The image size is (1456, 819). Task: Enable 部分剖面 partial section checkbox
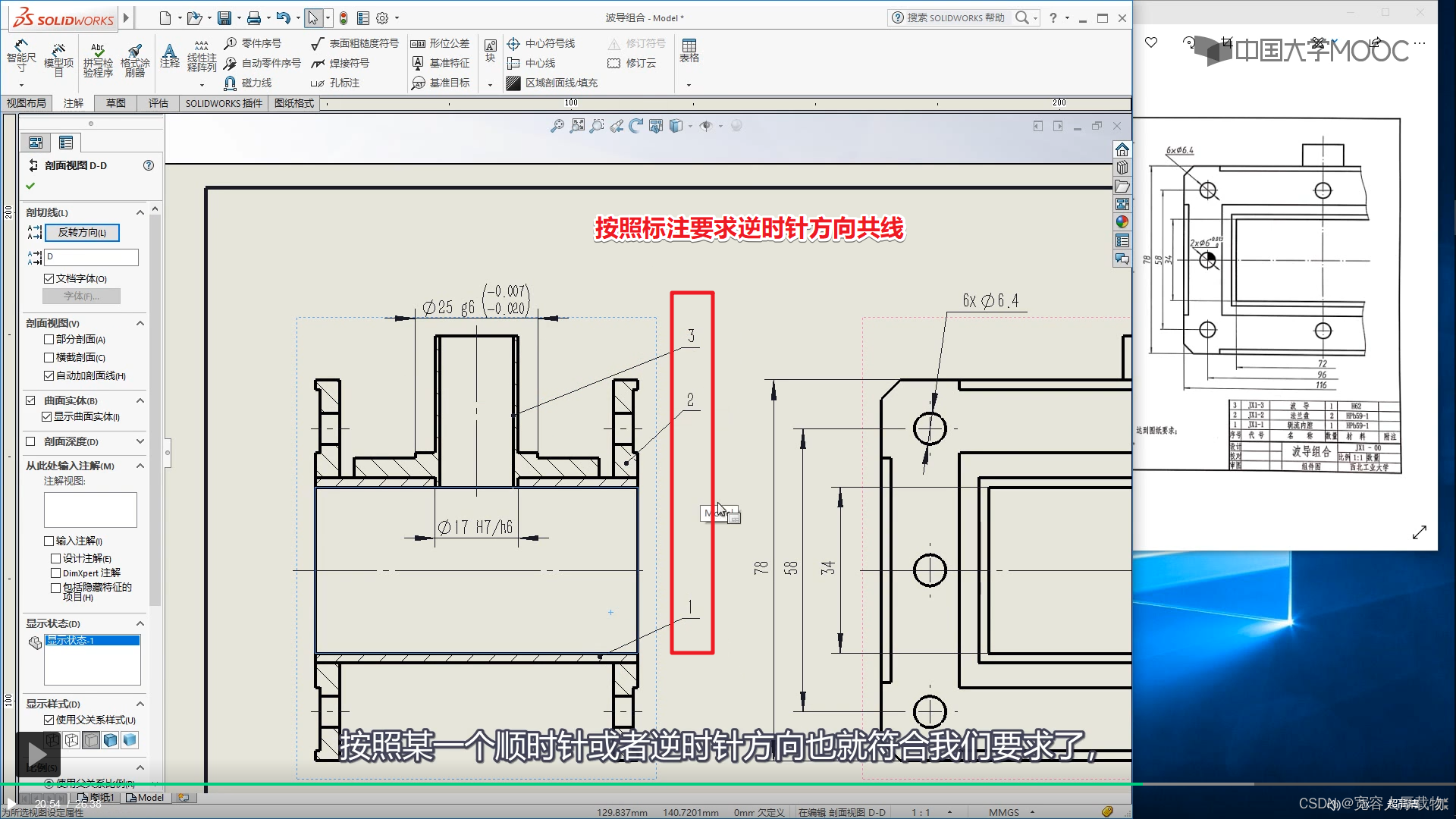[x=49, y=339]
